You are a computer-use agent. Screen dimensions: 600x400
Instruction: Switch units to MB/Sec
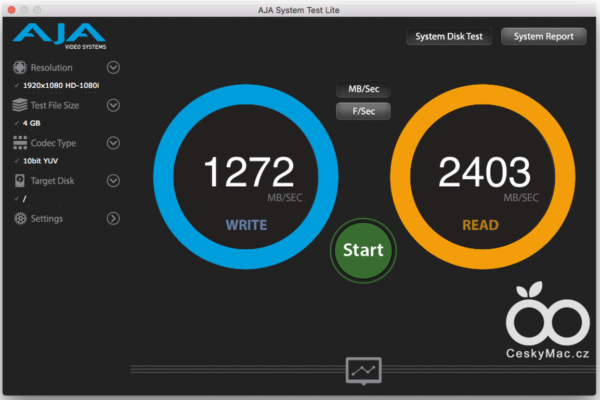click(x=363, y=90)
